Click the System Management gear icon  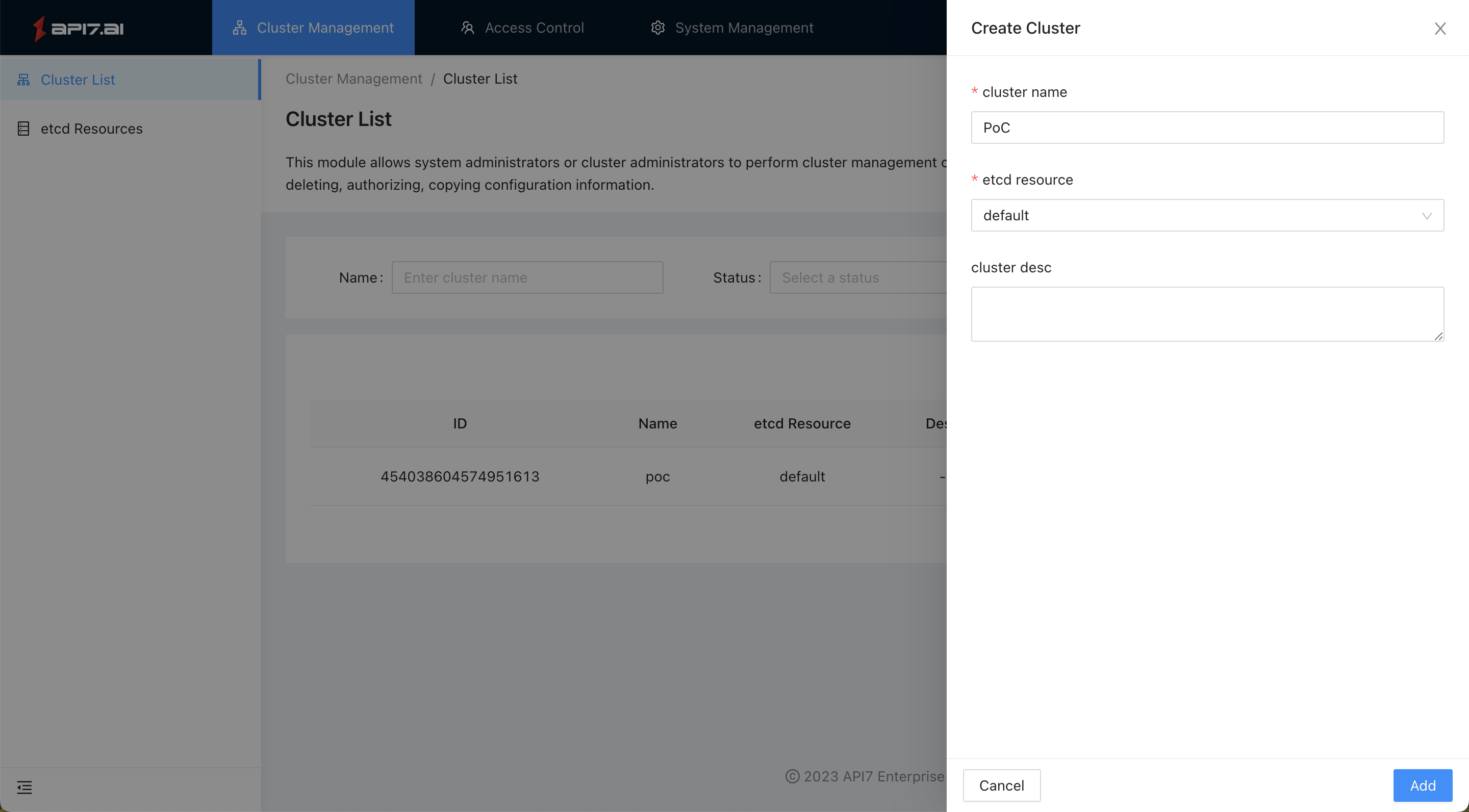tap(656, 27)
